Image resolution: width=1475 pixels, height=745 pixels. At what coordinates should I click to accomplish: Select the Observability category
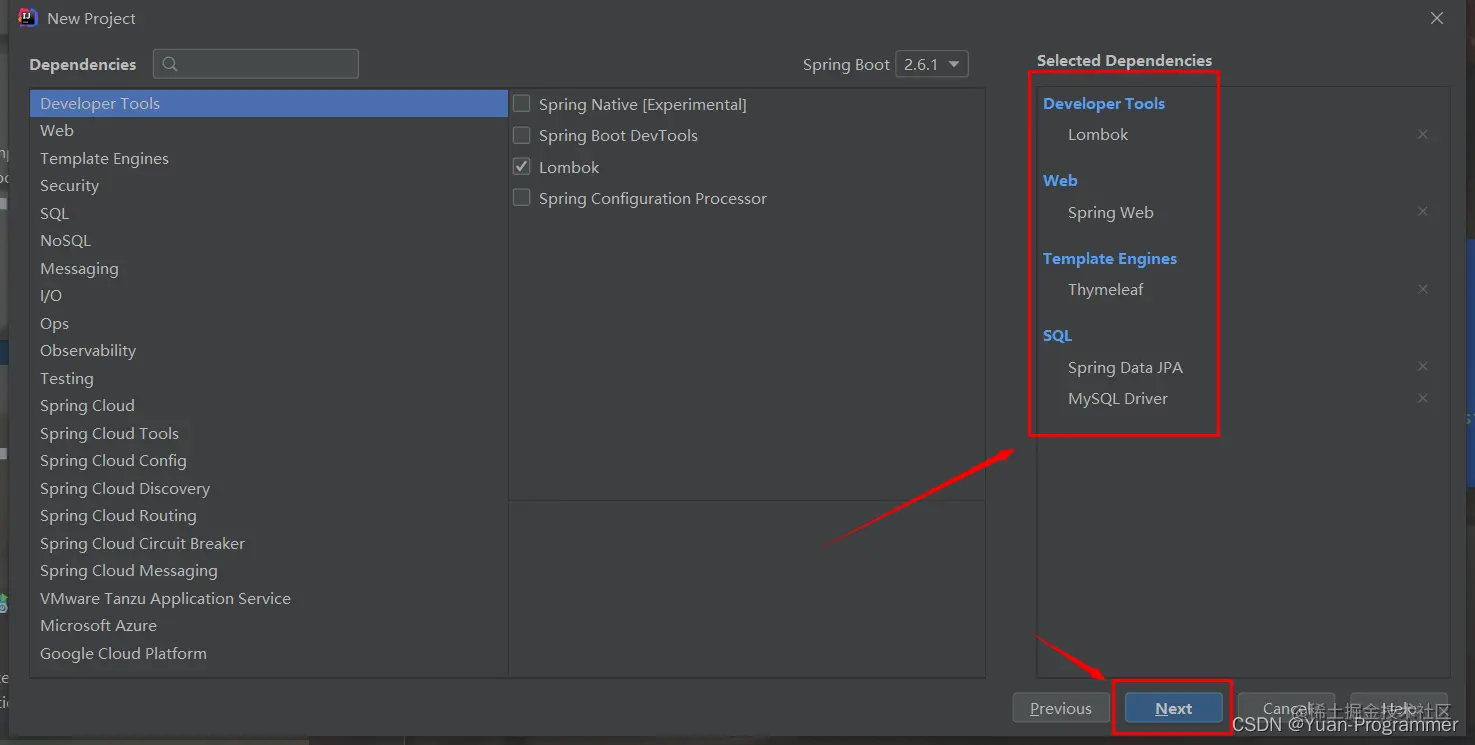coord(269,351)
